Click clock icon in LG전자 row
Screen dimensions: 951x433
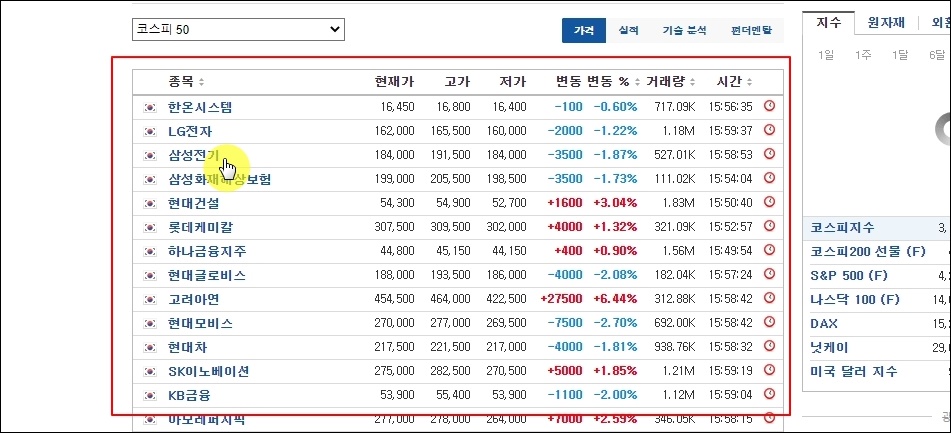click(770, 130)
